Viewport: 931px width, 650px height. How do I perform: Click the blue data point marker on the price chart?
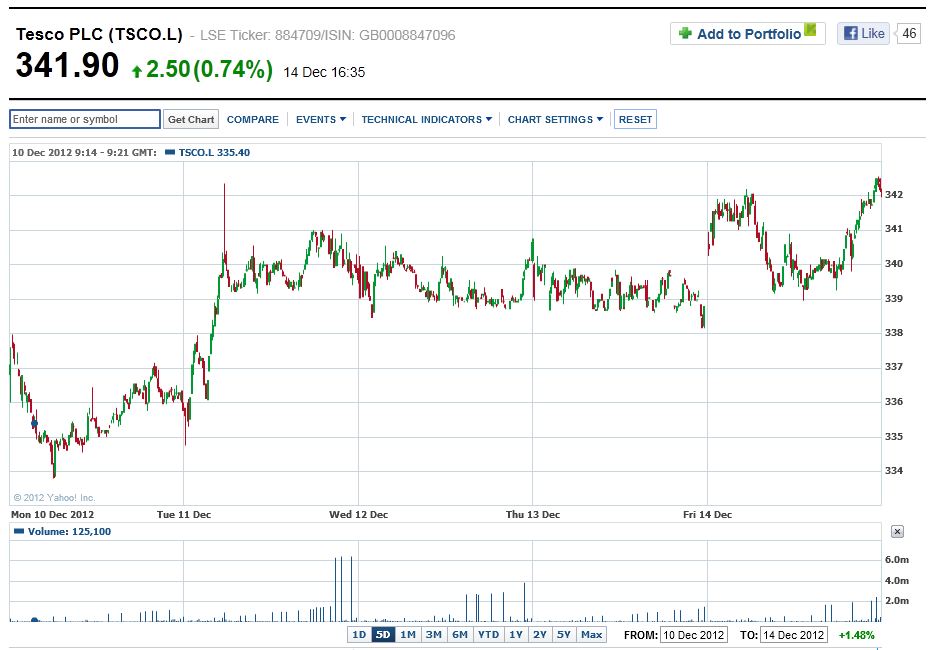(34, 423)
